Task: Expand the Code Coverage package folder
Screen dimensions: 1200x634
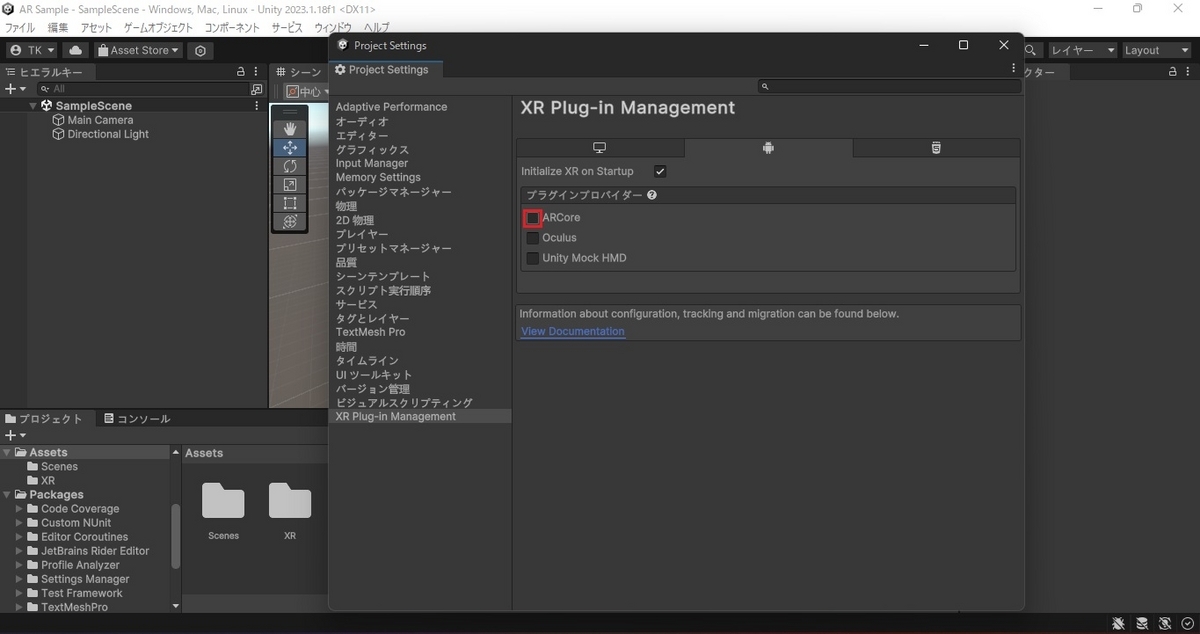Action: (19, 509)
